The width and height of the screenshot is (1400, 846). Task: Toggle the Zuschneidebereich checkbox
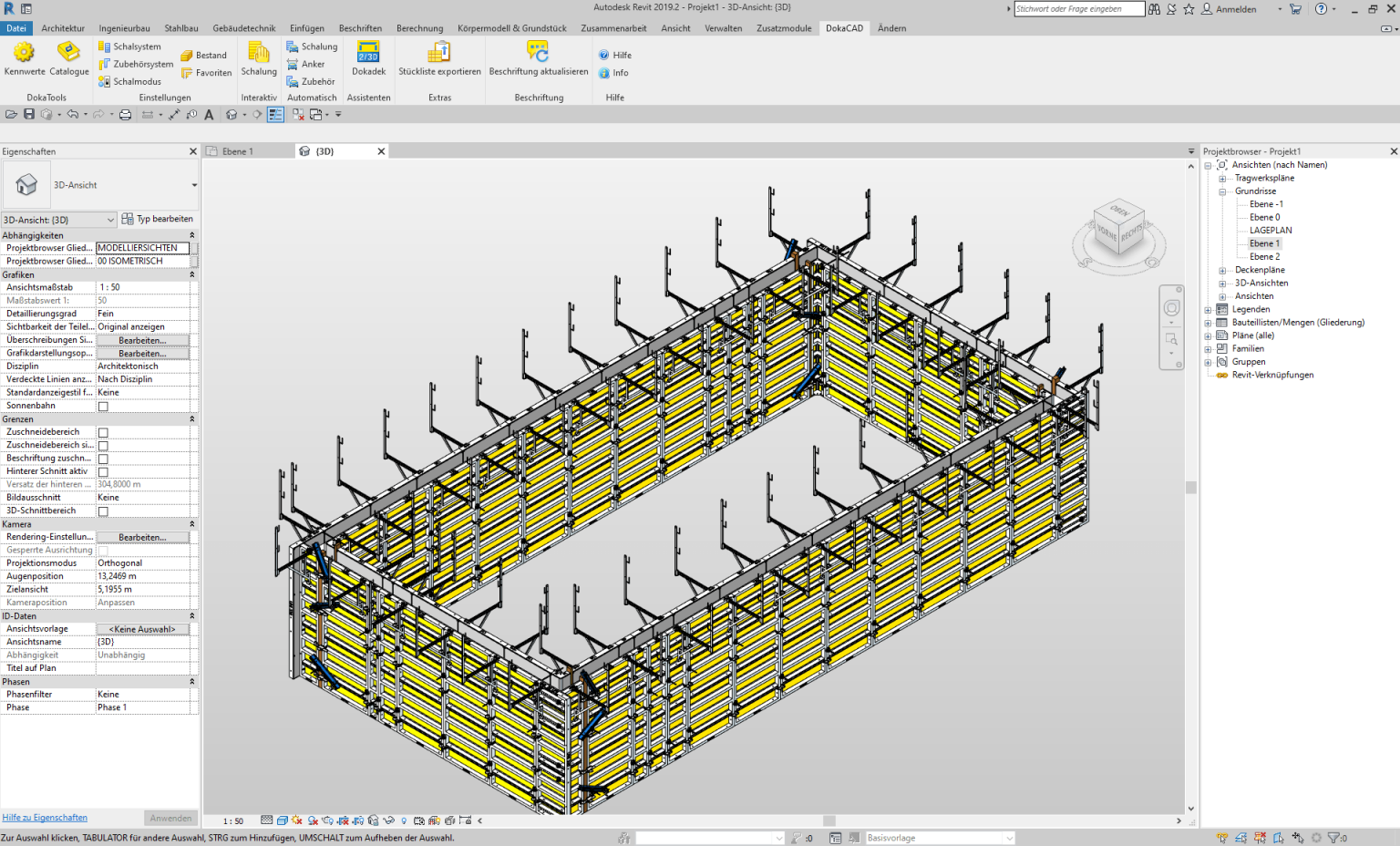103,433
